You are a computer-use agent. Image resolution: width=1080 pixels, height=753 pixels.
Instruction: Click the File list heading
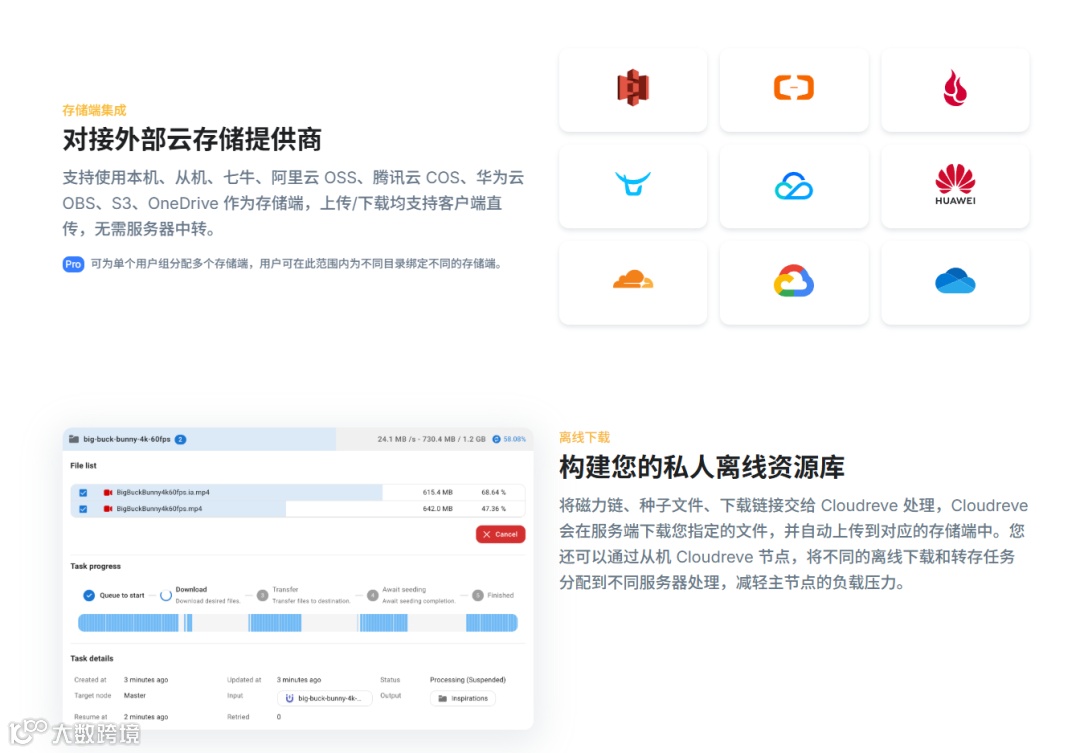83,466
